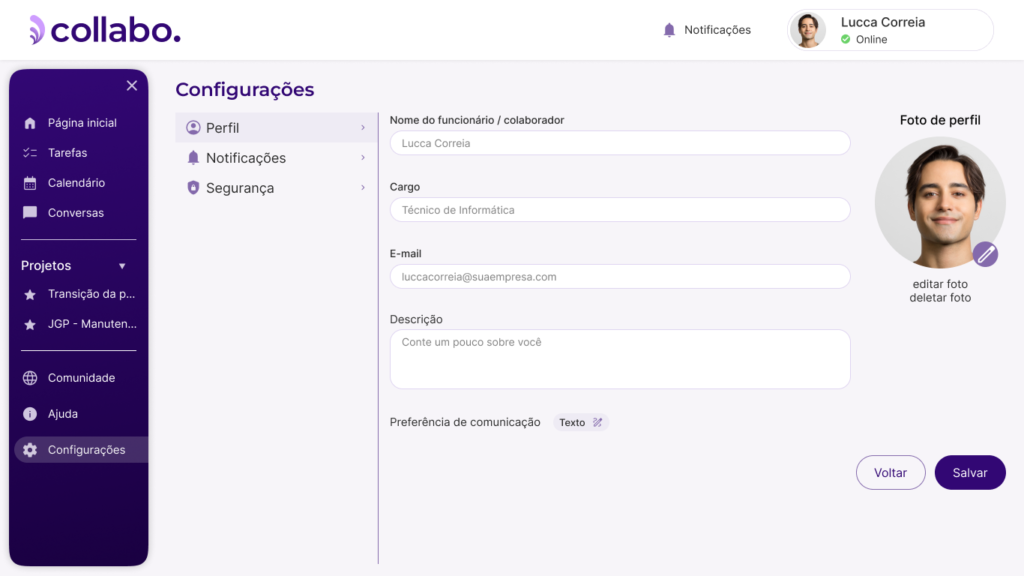Expand the Segurança settings chevron
The height and width of the screenshot is (576, 1024).
363,188
